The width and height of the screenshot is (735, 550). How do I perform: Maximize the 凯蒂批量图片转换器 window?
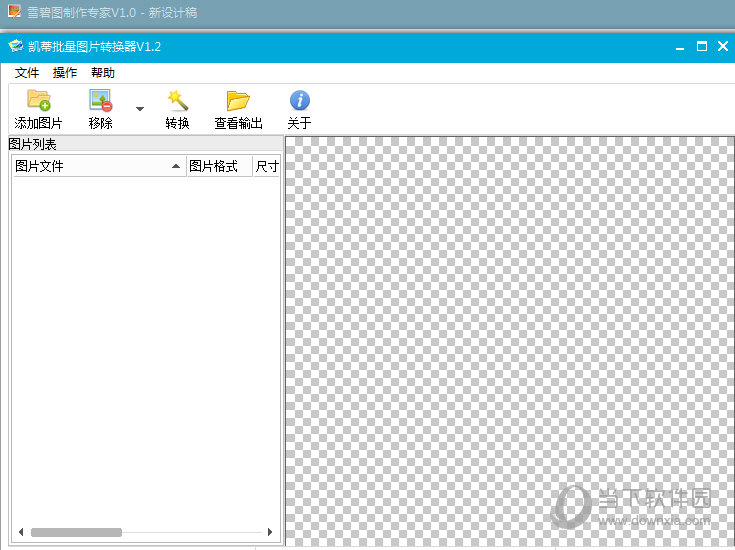(702, 46)
